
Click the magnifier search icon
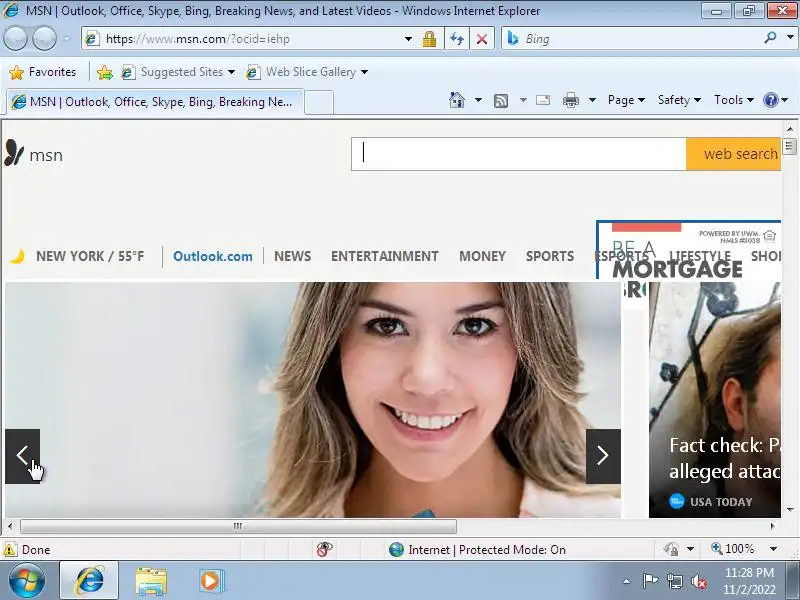[770, 38]
